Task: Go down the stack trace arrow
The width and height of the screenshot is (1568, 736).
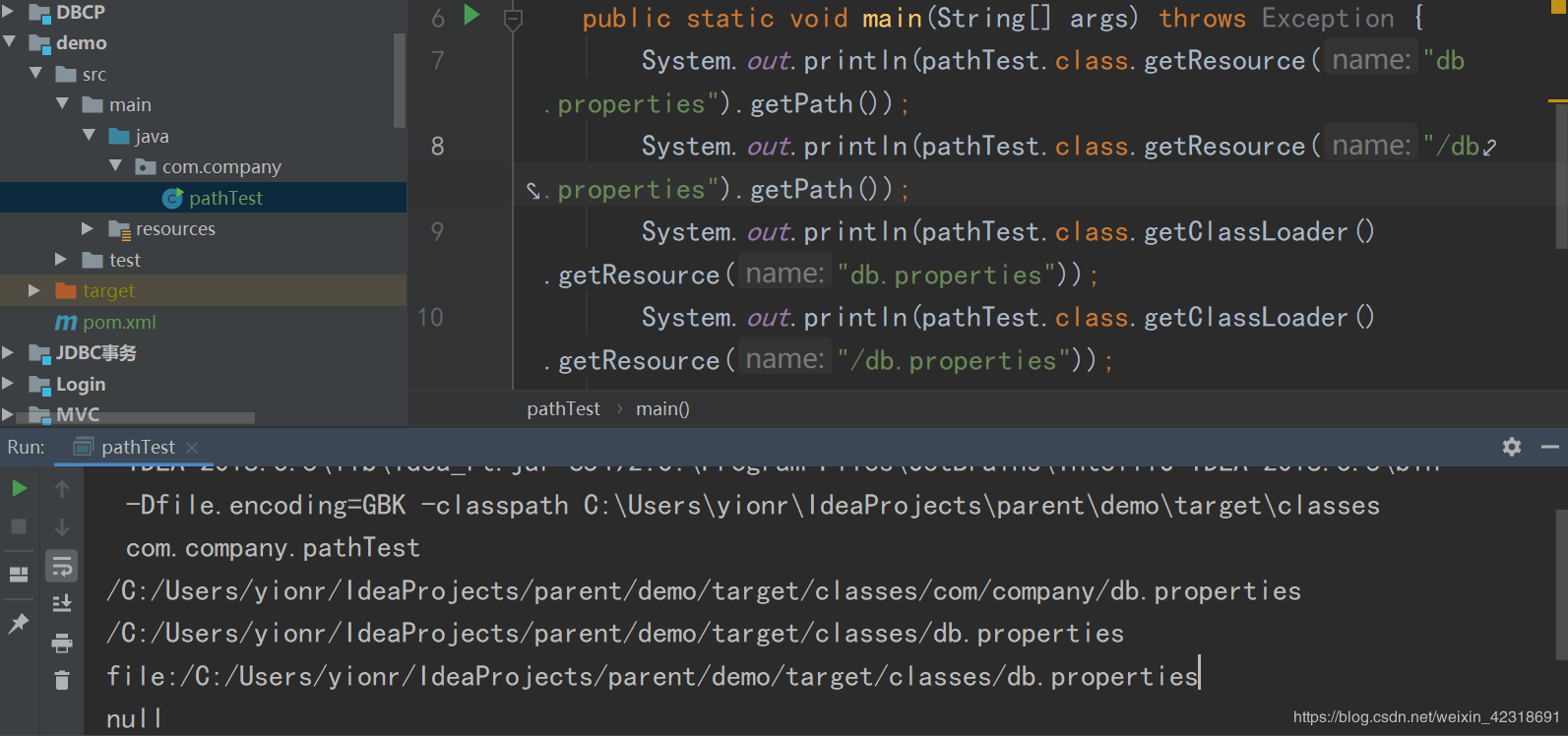Action: coord(62,527)
